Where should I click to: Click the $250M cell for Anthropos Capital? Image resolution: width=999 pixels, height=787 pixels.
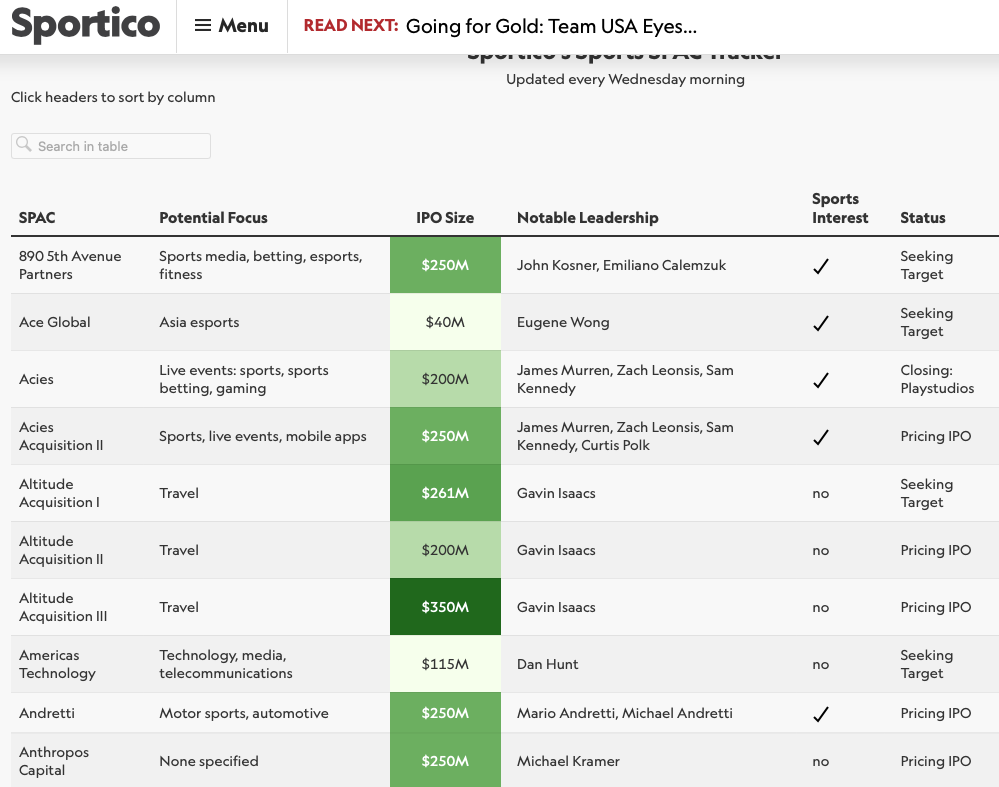[x=445, y=760]
